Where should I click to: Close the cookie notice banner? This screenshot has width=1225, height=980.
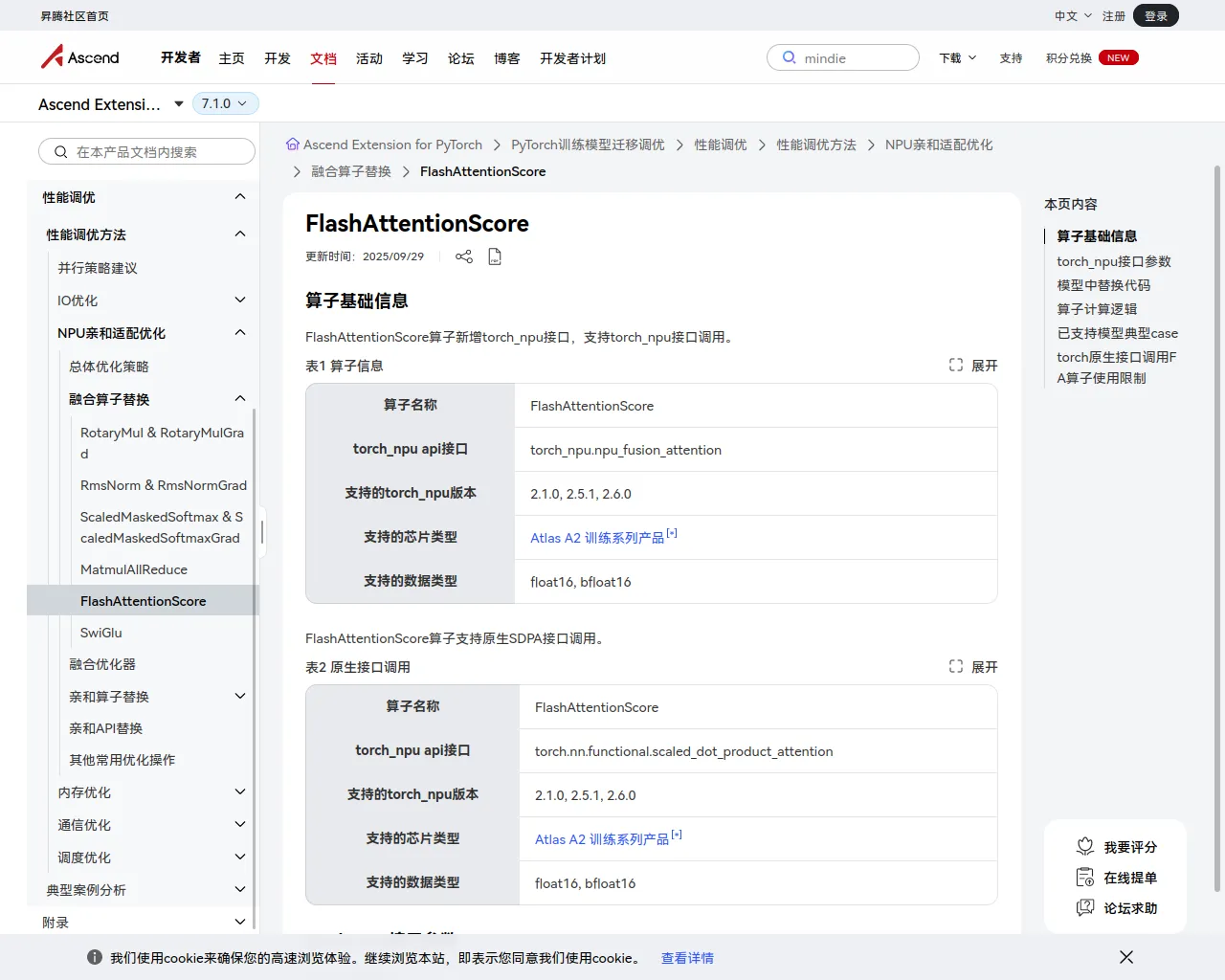pyautogui.click(x=1126, y=957)
